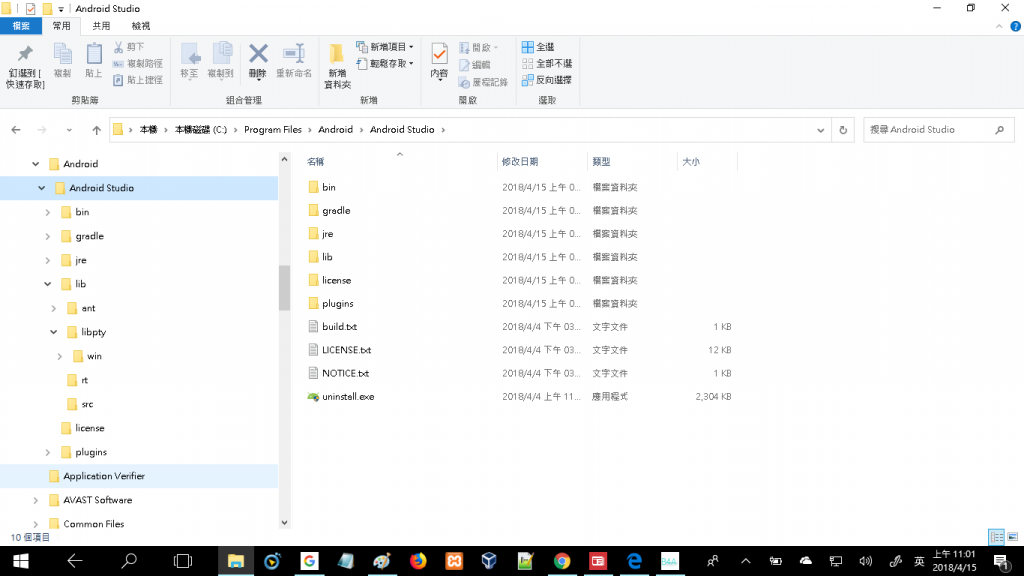Select the plugins folder in file list
Image resolution: width=1024 pixels, height=576 pixels.
(x=338, y=304)
